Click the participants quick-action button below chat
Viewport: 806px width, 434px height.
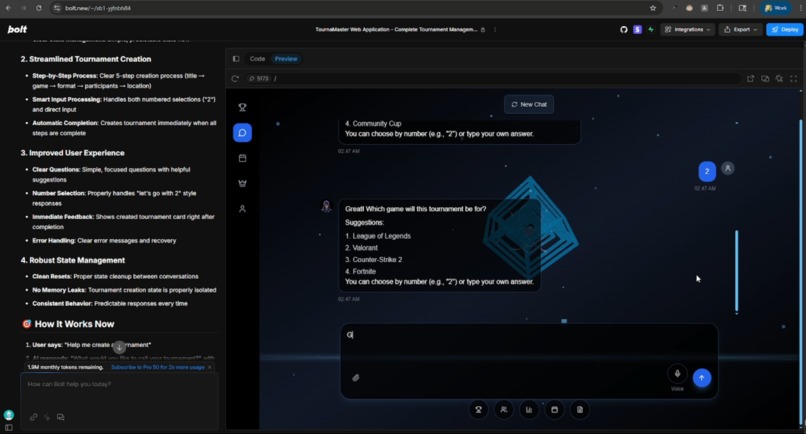tap(504, 410)
